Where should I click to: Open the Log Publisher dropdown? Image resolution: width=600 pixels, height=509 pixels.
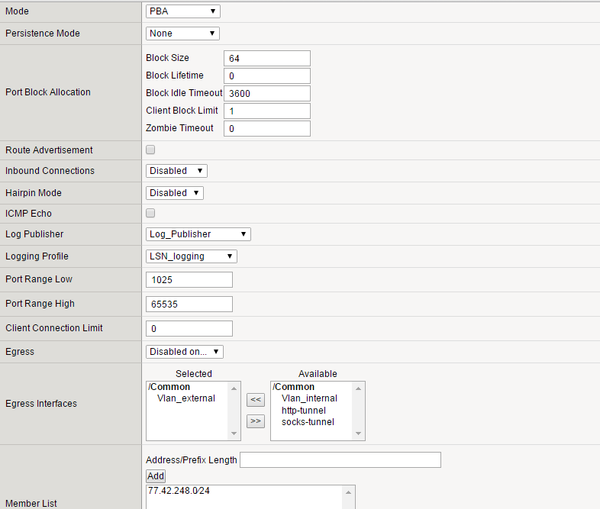tap(198, 234)
